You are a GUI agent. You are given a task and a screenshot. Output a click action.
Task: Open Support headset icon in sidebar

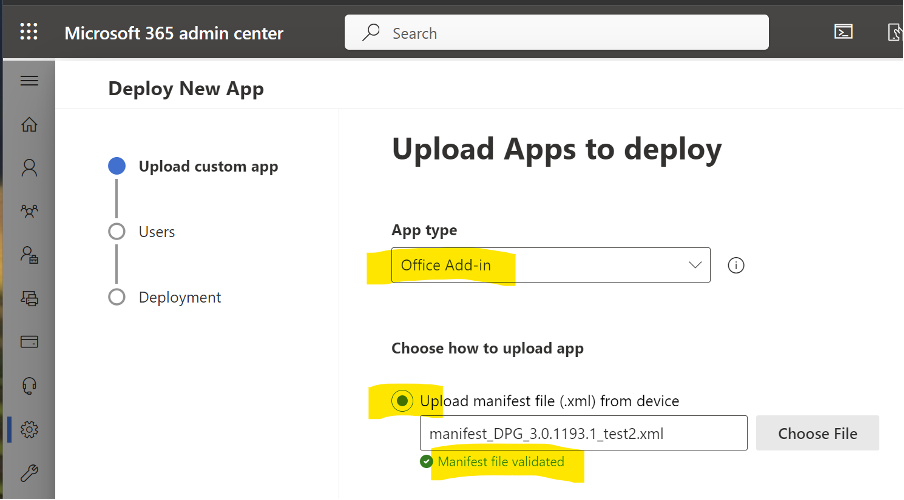[29, 386]
